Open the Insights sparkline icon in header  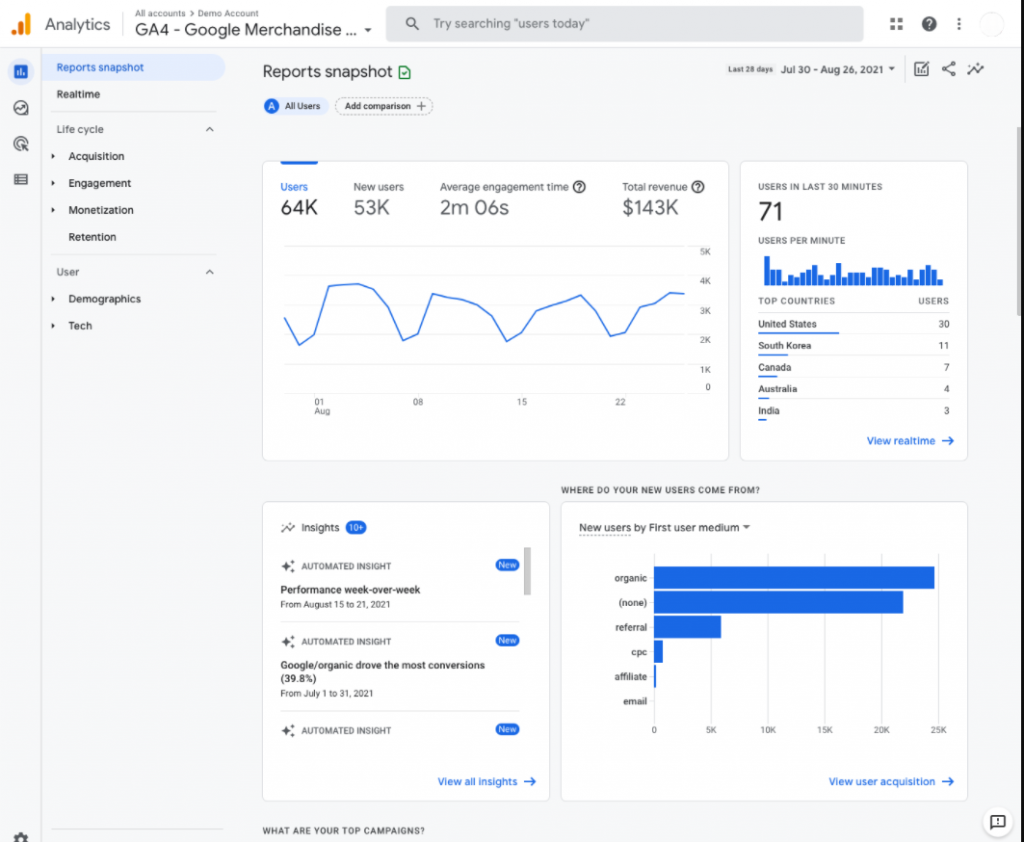(975, 69)
